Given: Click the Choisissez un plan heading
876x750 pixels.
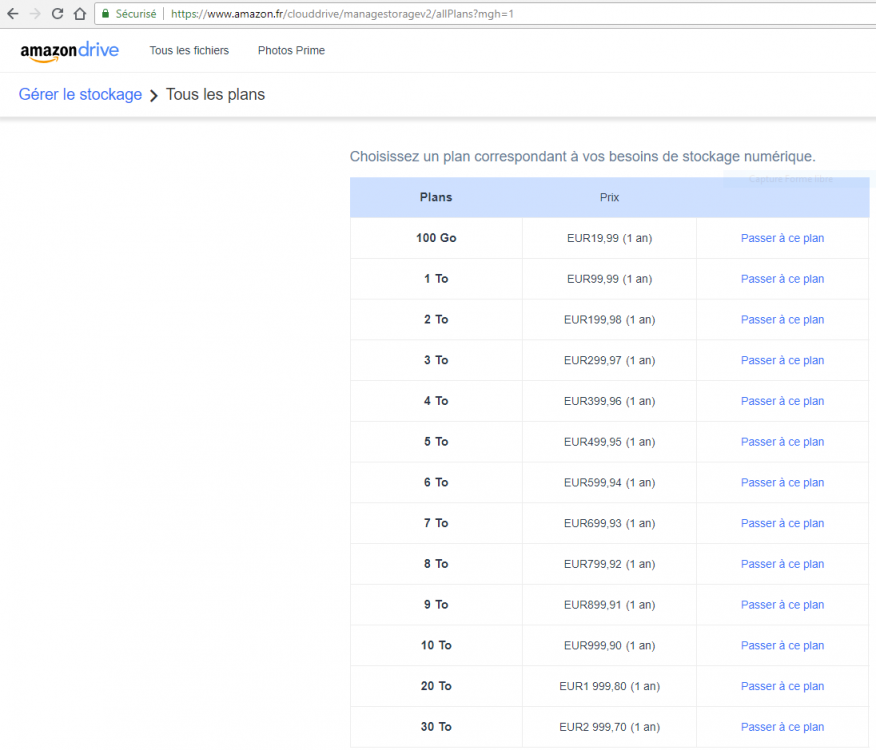Looking at the screenshot, I should (583, 156).
